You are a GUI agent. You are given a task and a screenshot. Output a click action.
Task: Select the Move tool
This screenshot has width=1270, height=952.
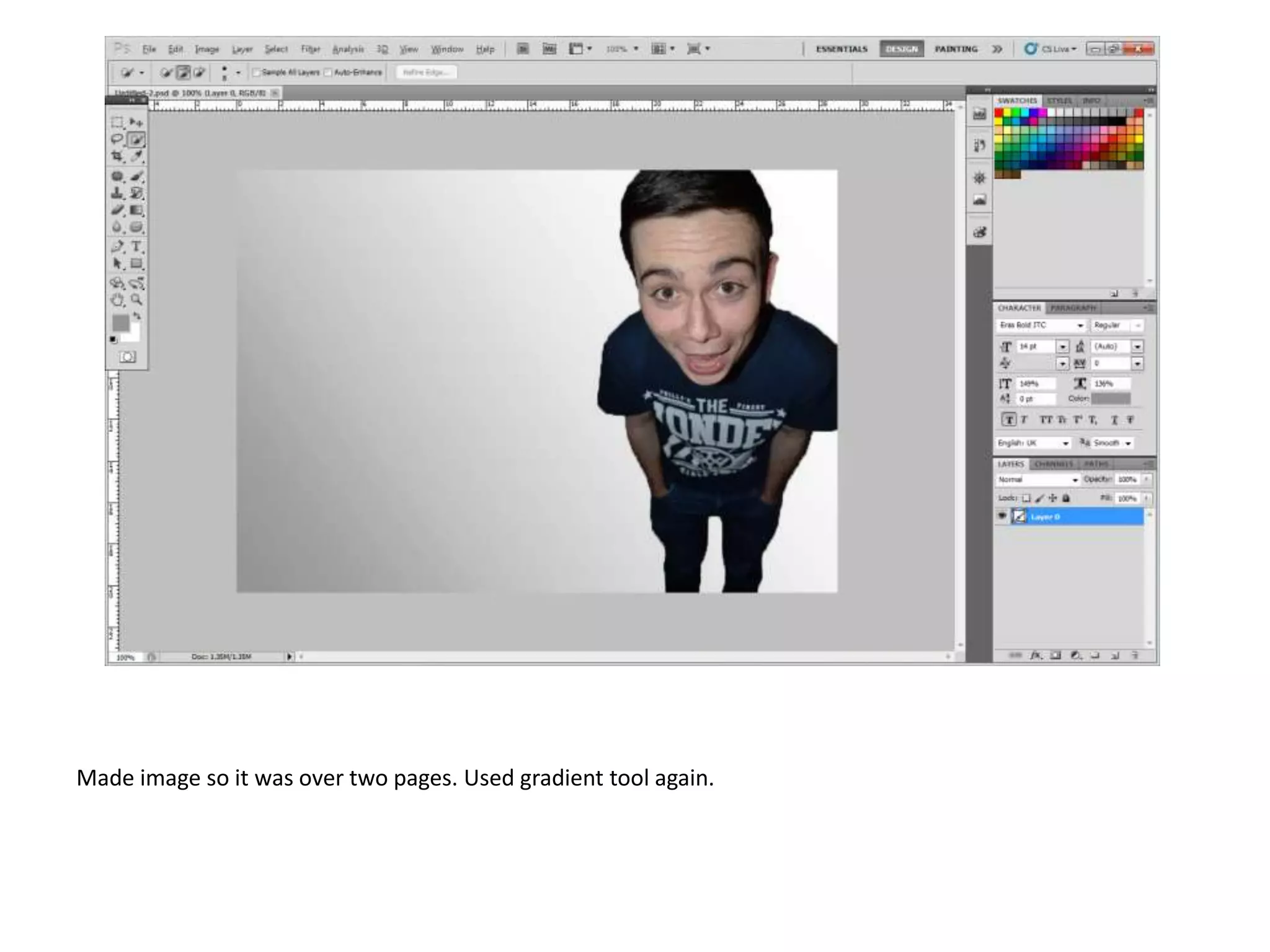pyautogui.click(x=136, y=122)
